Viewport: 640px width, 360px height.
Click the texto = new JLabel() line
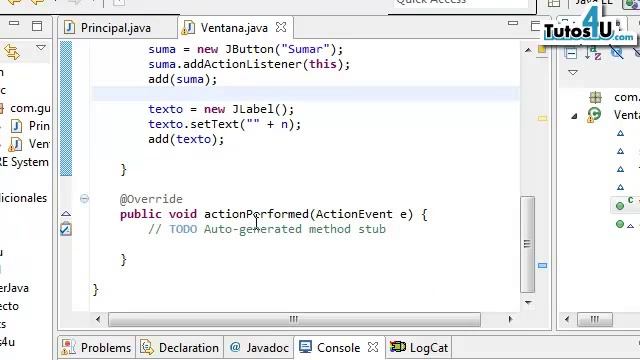221,109
